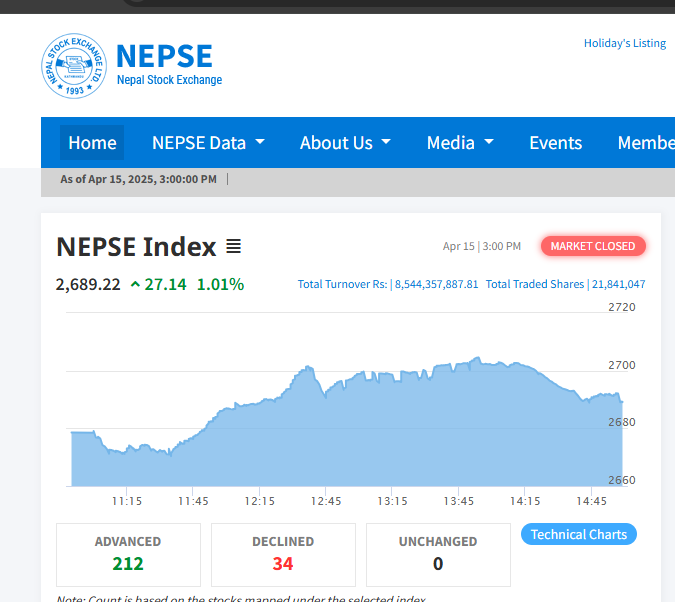Click the NEPSE circular logo emblem

pos(73,66)
